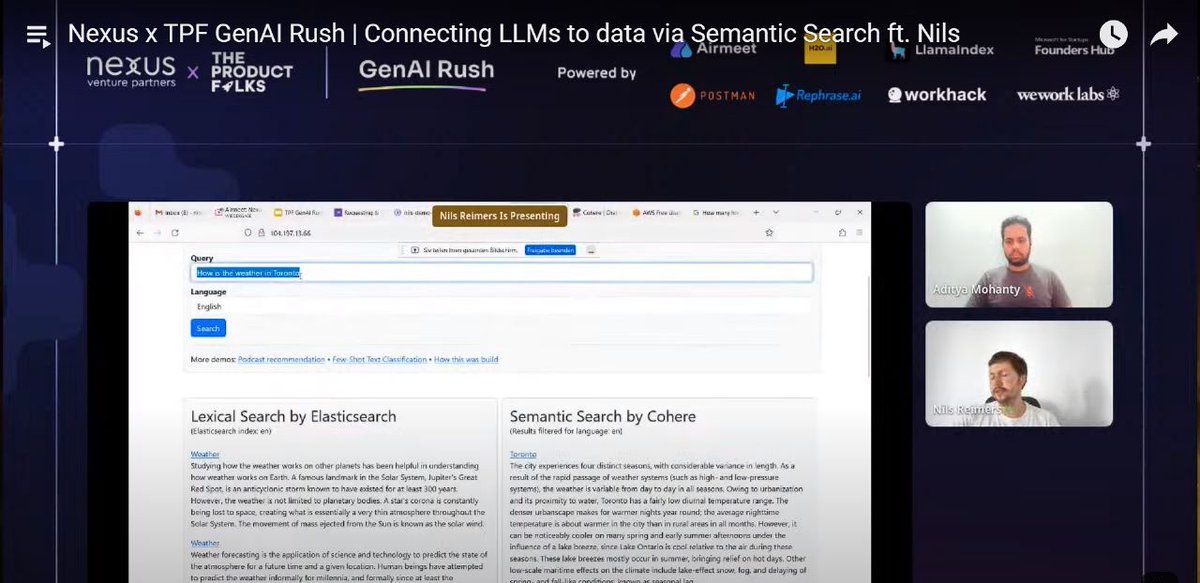Click The Product Folks logo
Screen dimensions: 1200x583
click(252, 73)
